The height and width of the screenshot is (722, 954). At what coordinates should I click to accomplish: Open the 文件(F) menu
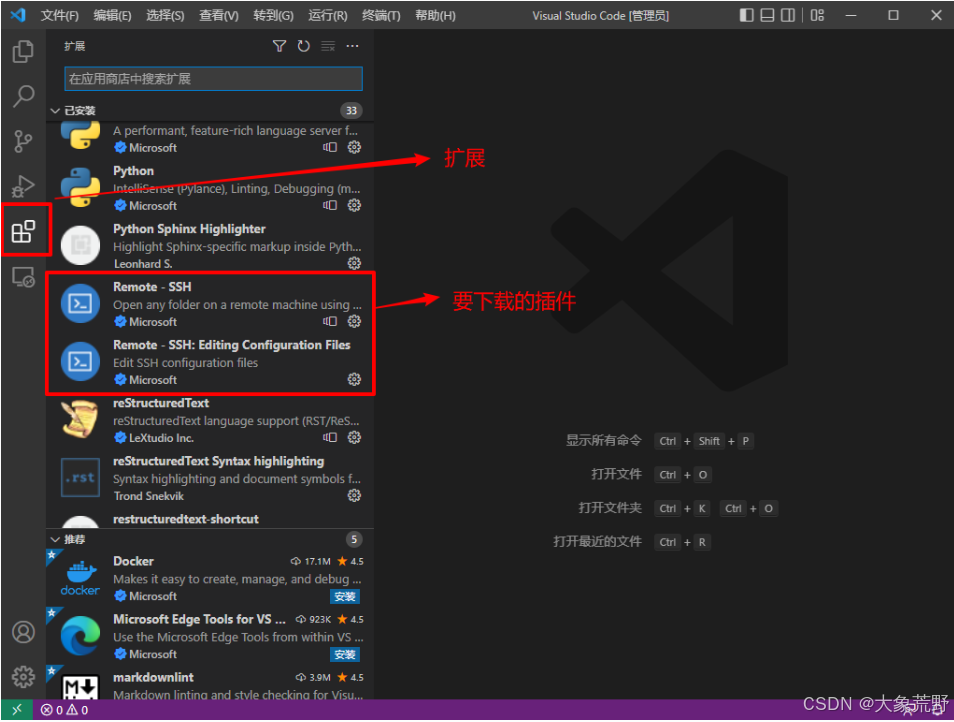click(x=60, y=16)
